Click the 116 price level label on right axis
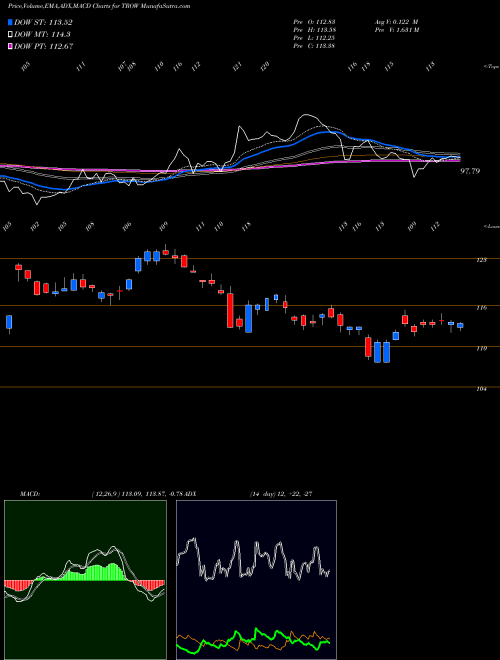 point(482,308)
